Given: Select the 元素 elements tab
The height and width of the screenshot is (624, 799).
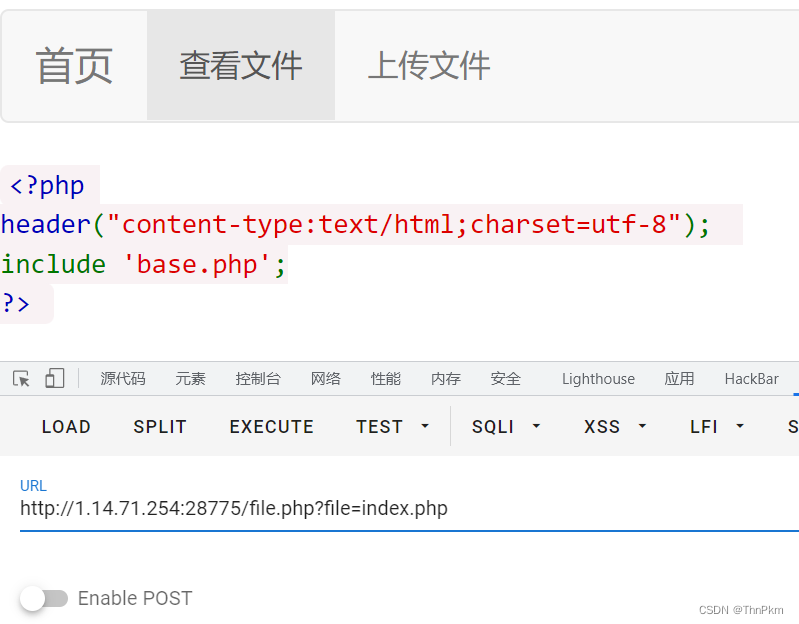Looking at the screenshot, I should point(190,379).
